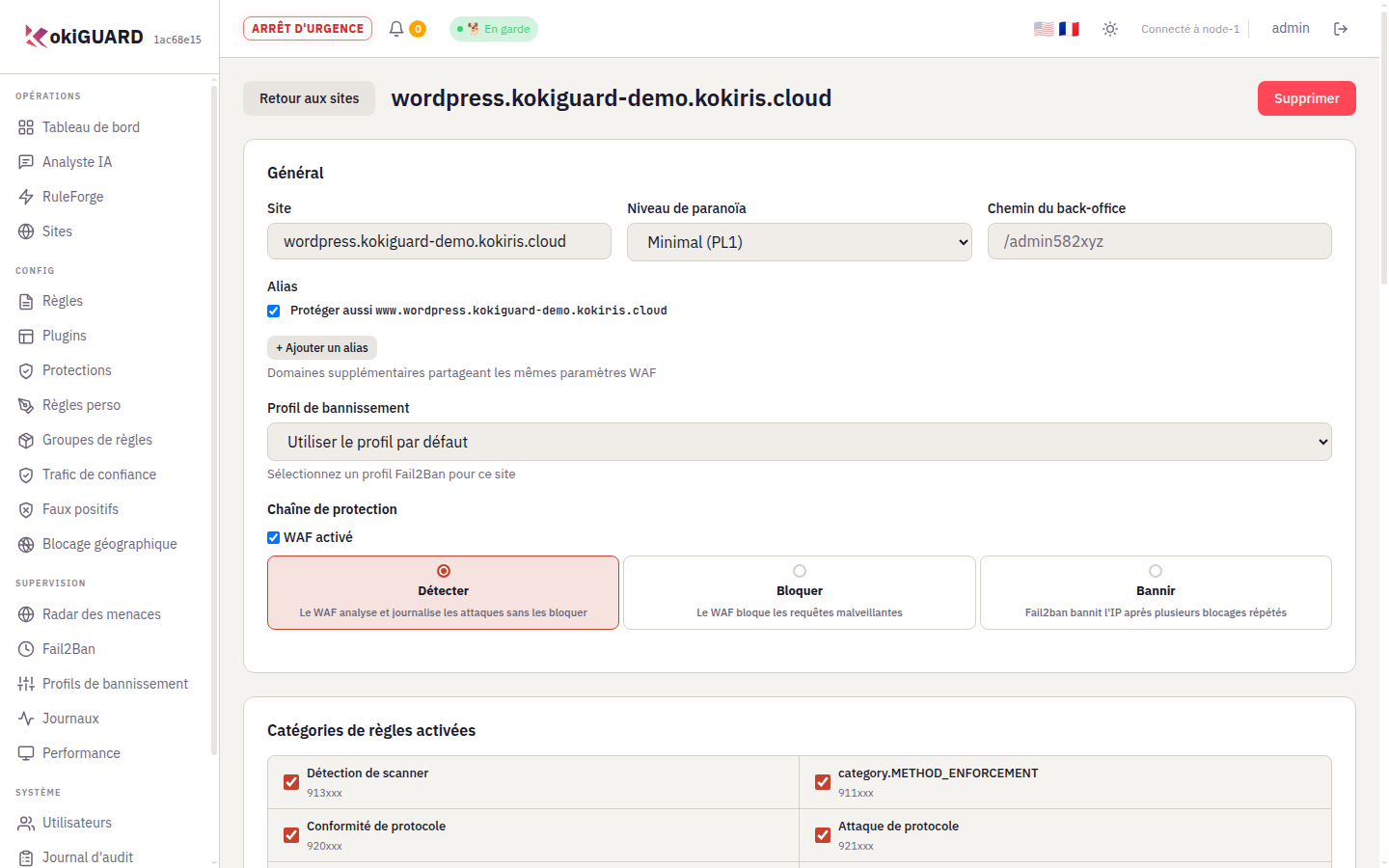Viewport: 1389px width, 868px height.
Task: Click the Site name input field
Action: tap(439, 241)
